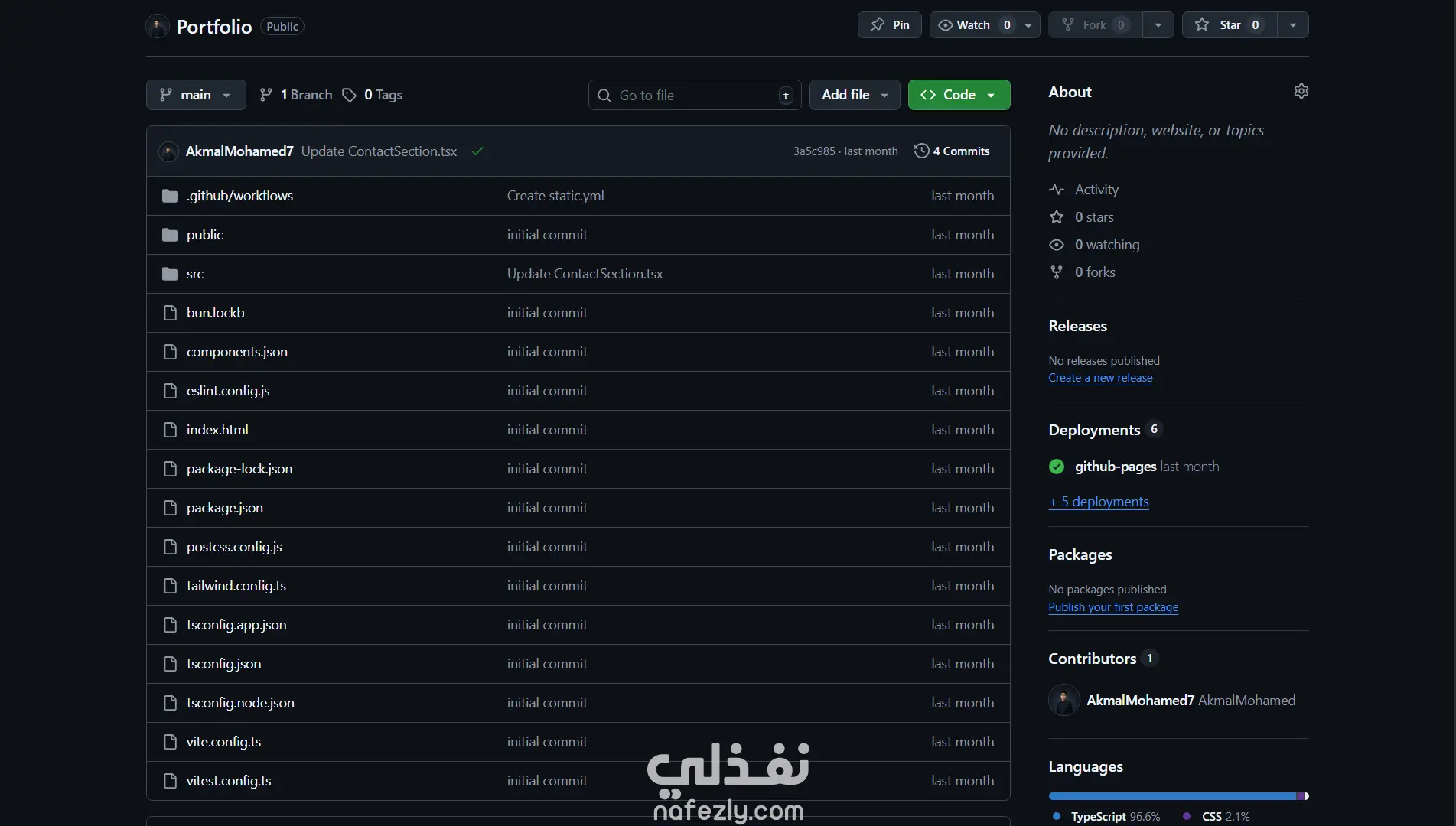Viewport: 1456px width, 826px height.
Task: Open the github-pages deployment link
Action: (1116, 467)
